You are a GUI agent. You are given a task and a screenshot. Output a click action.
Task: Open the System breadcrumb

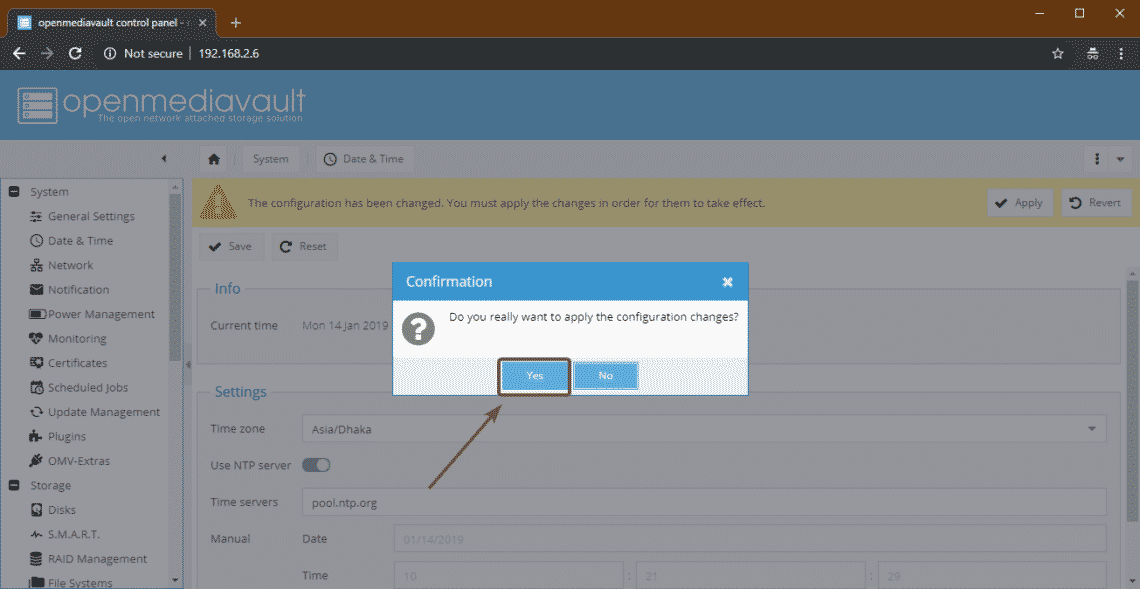270,159
